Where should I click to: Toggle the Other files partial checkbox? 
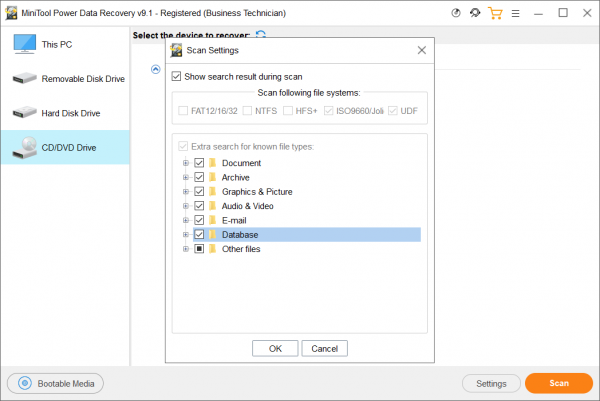click(x=199, y=249)
